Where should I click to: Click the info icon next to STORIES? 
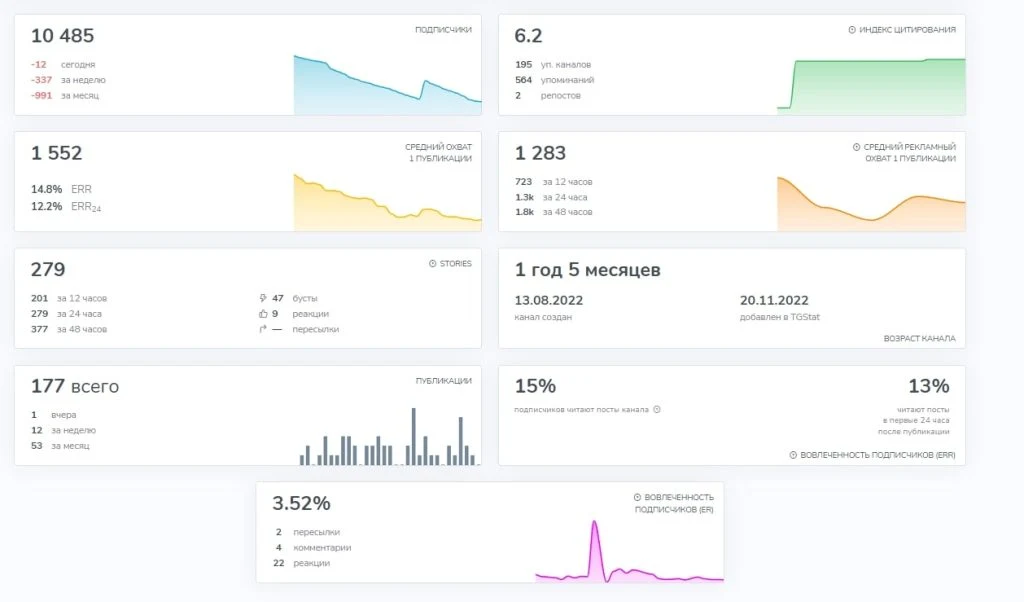[432, 264]
